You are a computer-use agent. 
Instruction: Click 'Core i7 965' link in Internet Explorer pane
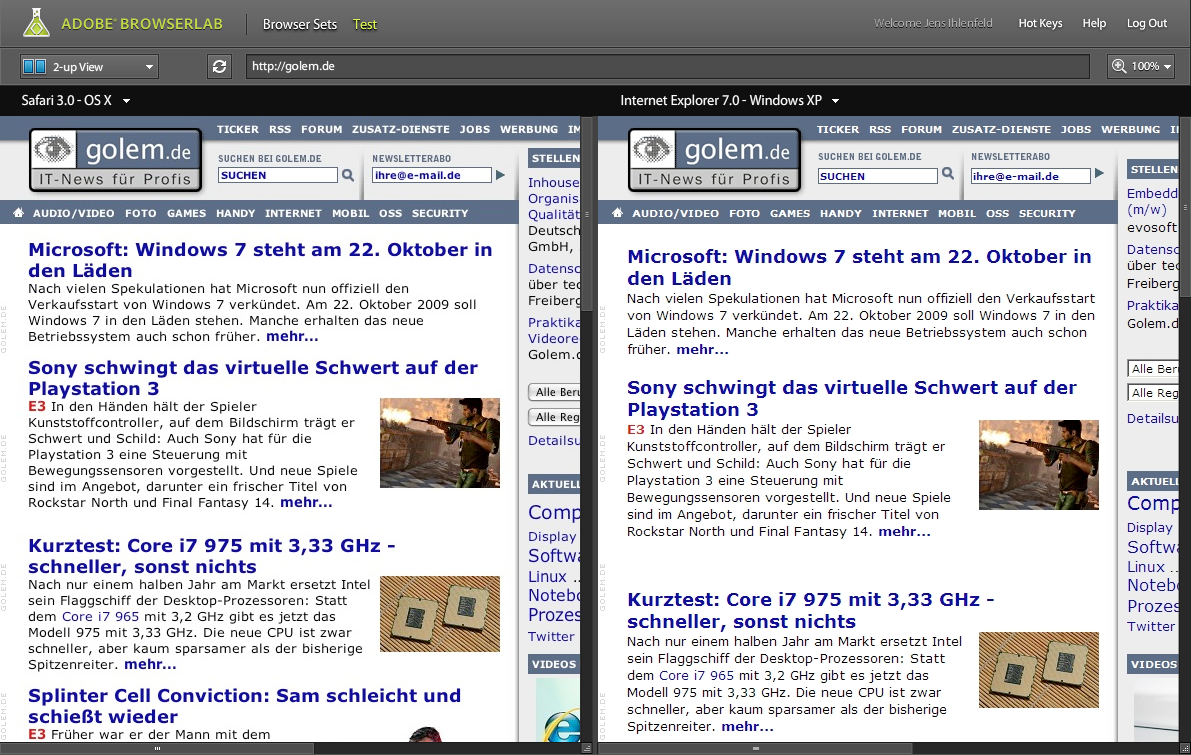click(696, 675)
